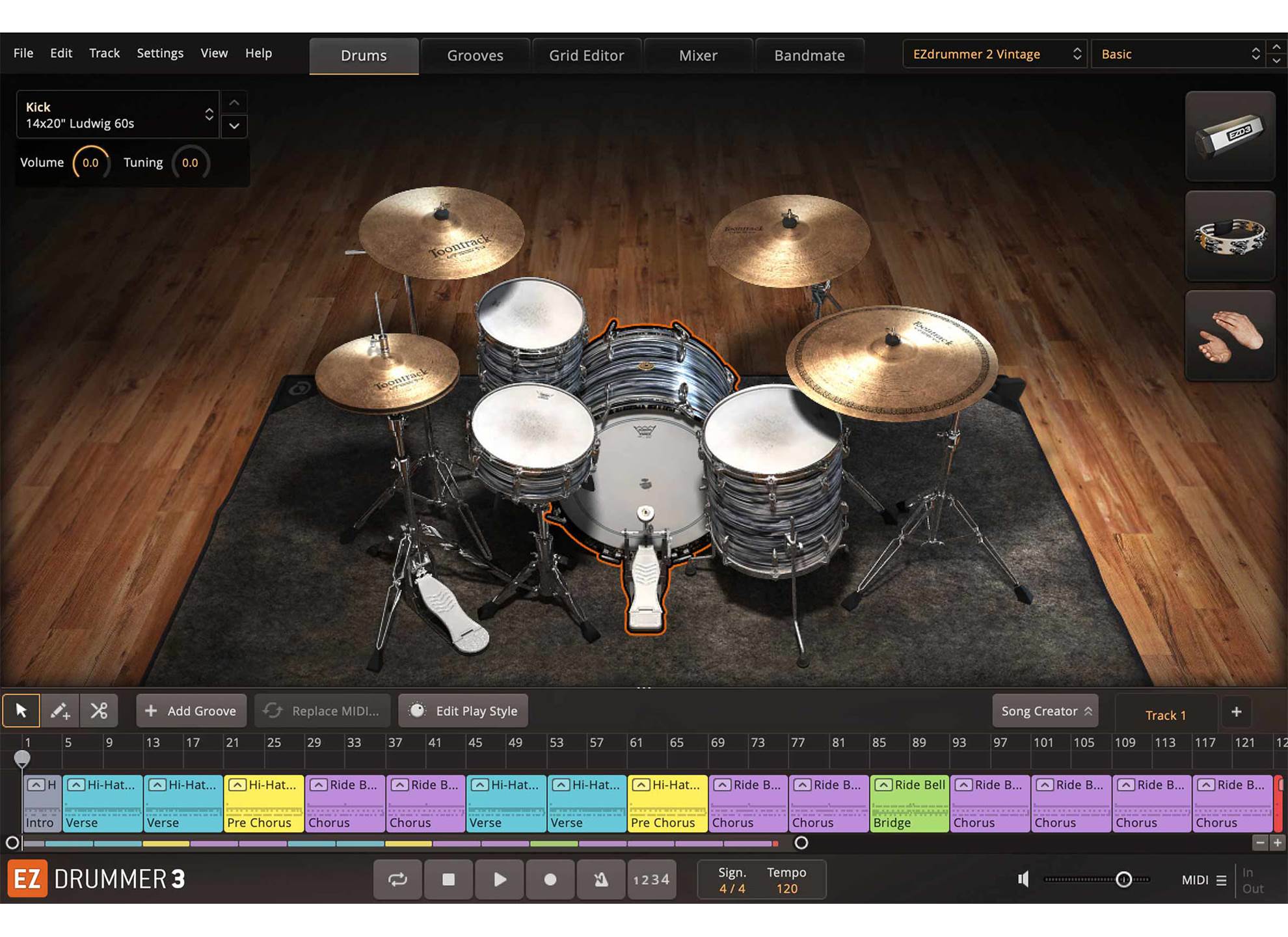The width and height of the screenshot is (1288, 937).
Task: Toggle the metronome button
Action: [600, 880]
